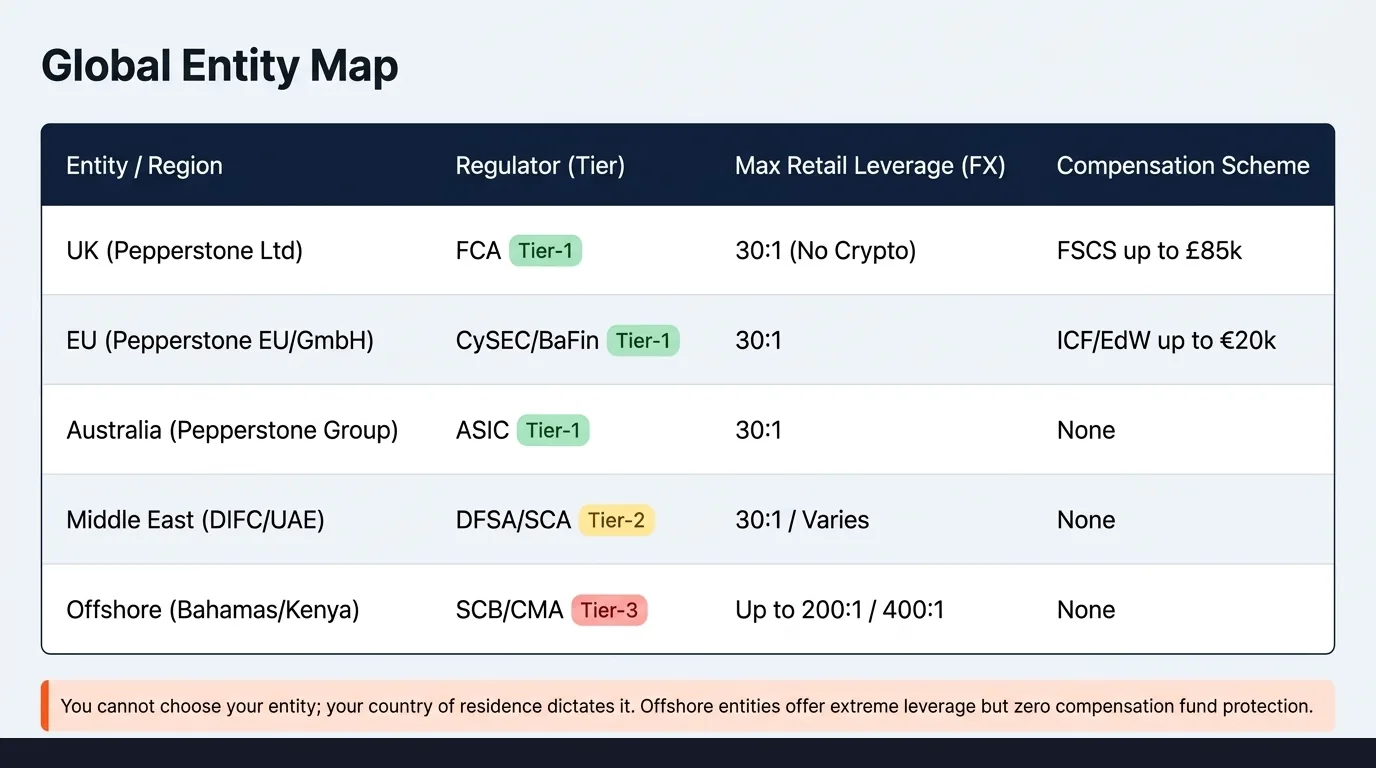Select the 30:1 leverage in the EU row
1376x768 pixels.
tap(758, 340)
